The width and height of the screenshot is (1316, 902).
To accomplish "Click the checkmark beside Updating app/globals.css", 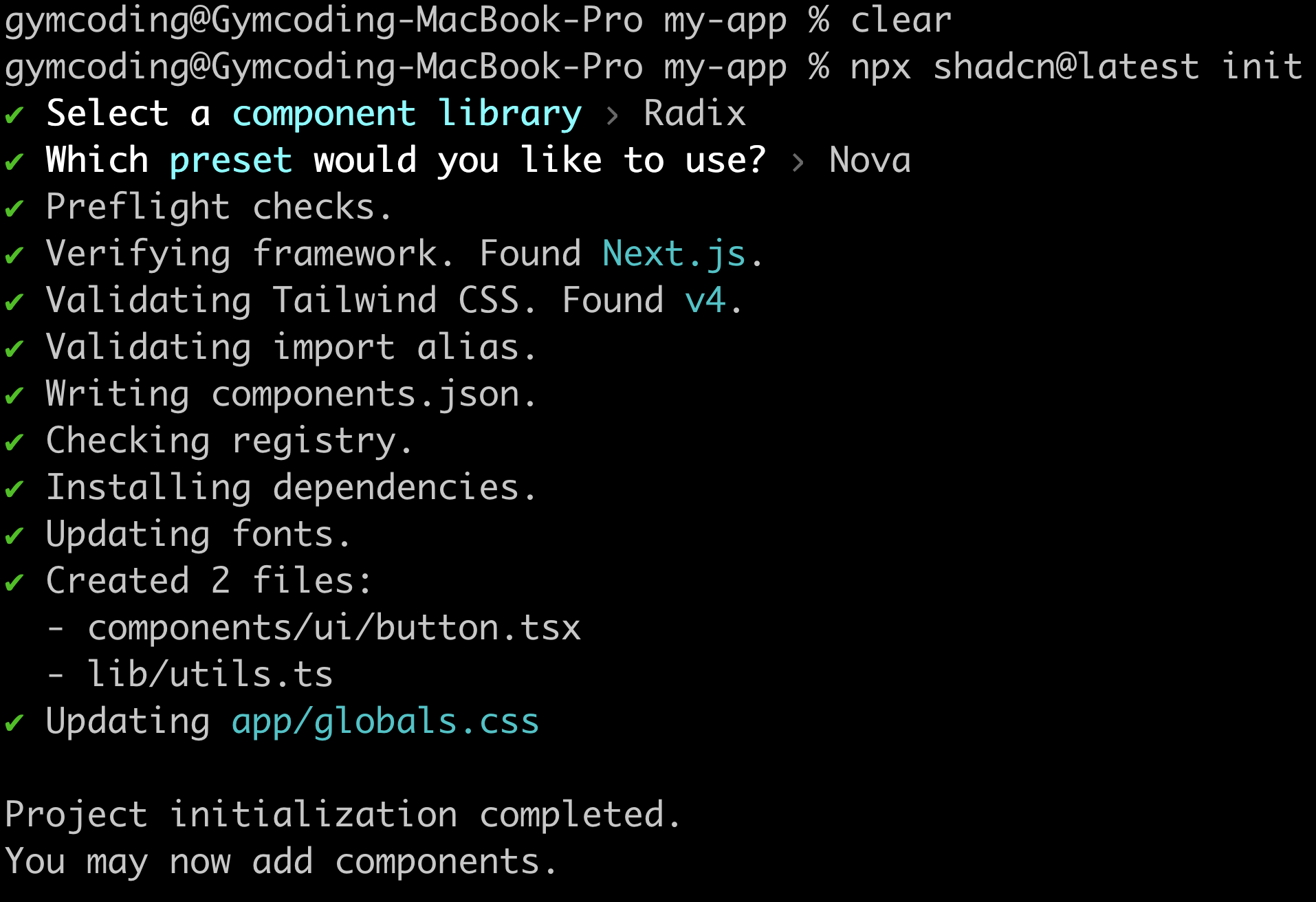I will (14, 723).
